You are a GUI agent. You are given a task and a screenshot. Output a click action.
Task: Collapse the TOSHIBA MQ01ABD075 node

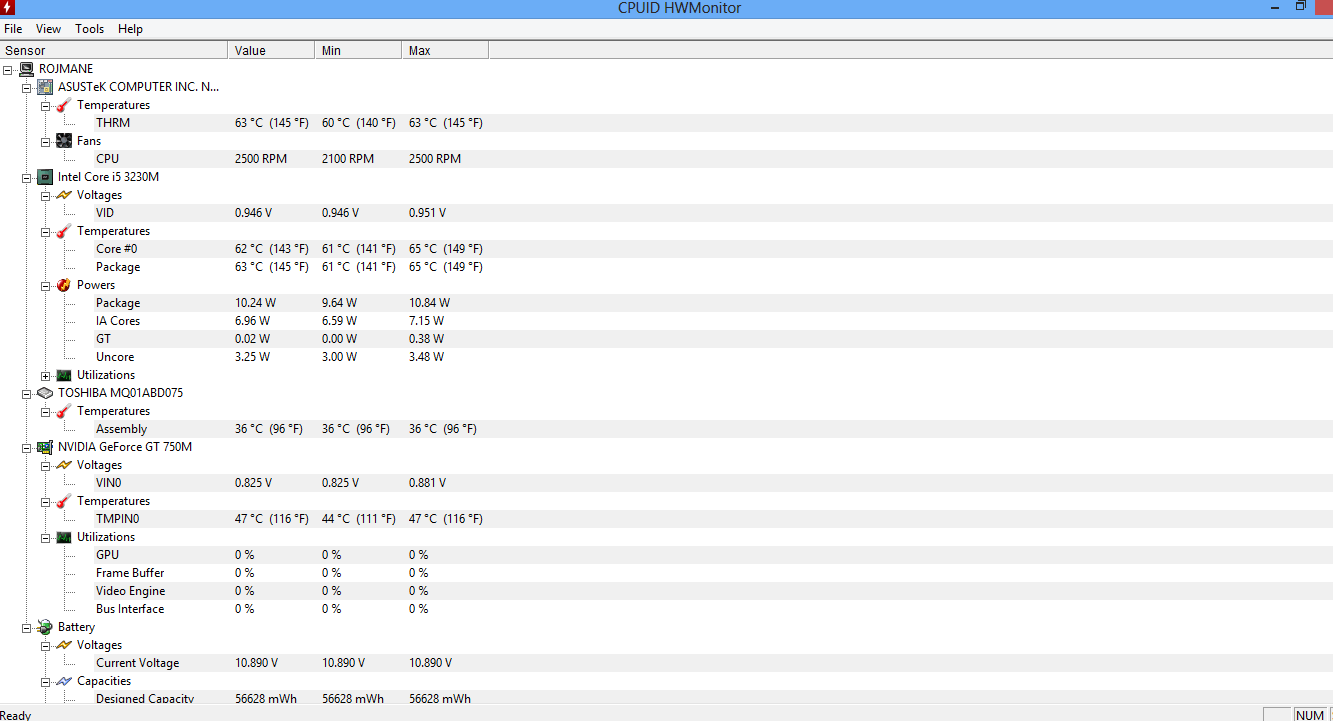tap(27, 393)
